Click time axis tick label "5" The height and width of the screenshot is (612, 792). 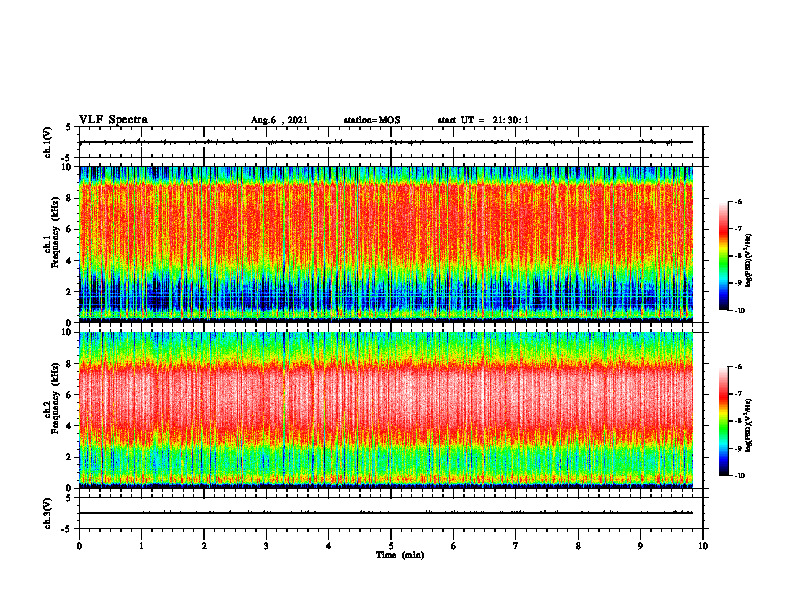pyautogui.click(x=391, y=546)
